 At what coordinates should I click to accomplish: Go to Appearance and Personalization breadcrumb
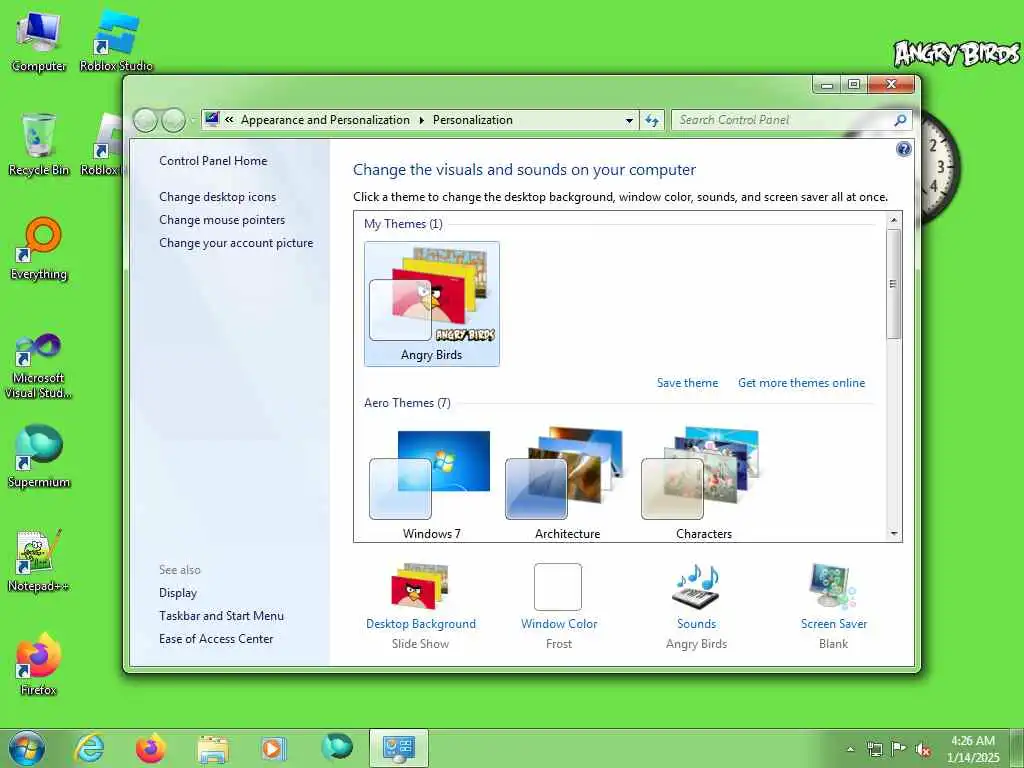325,120
